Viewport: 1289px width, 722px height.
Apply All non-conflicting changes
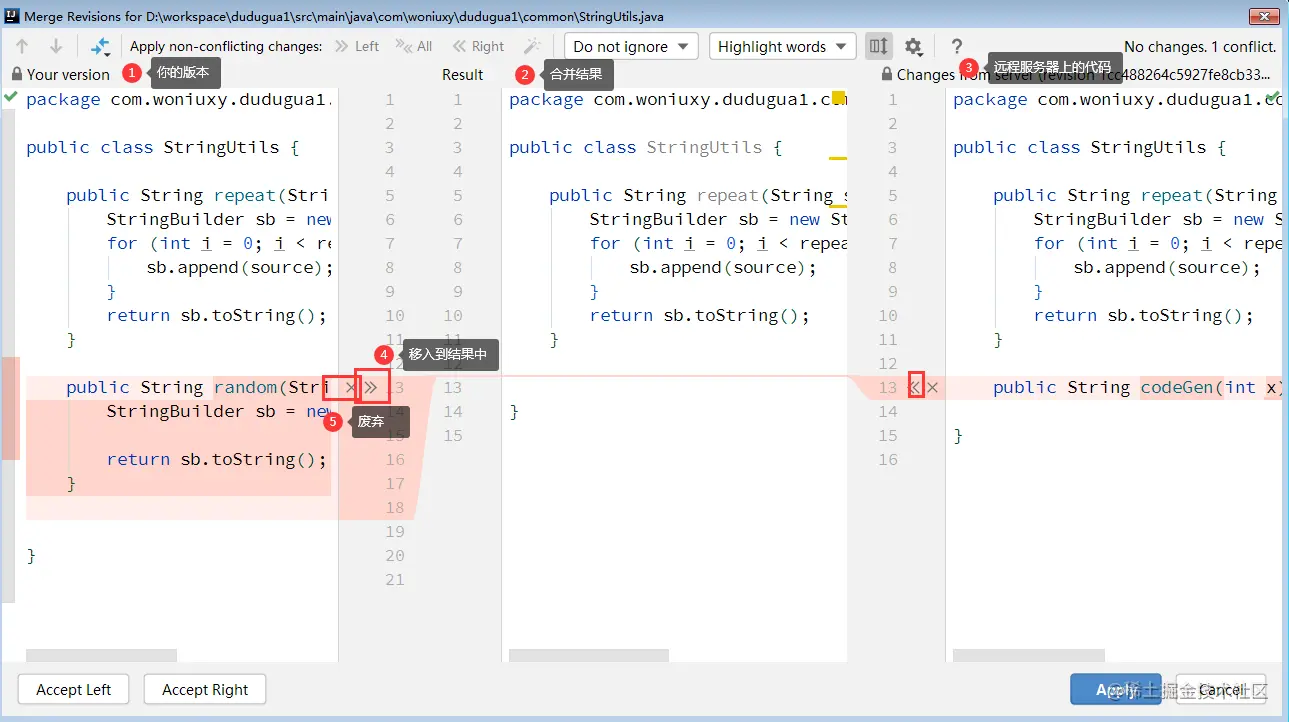(414, 46)
